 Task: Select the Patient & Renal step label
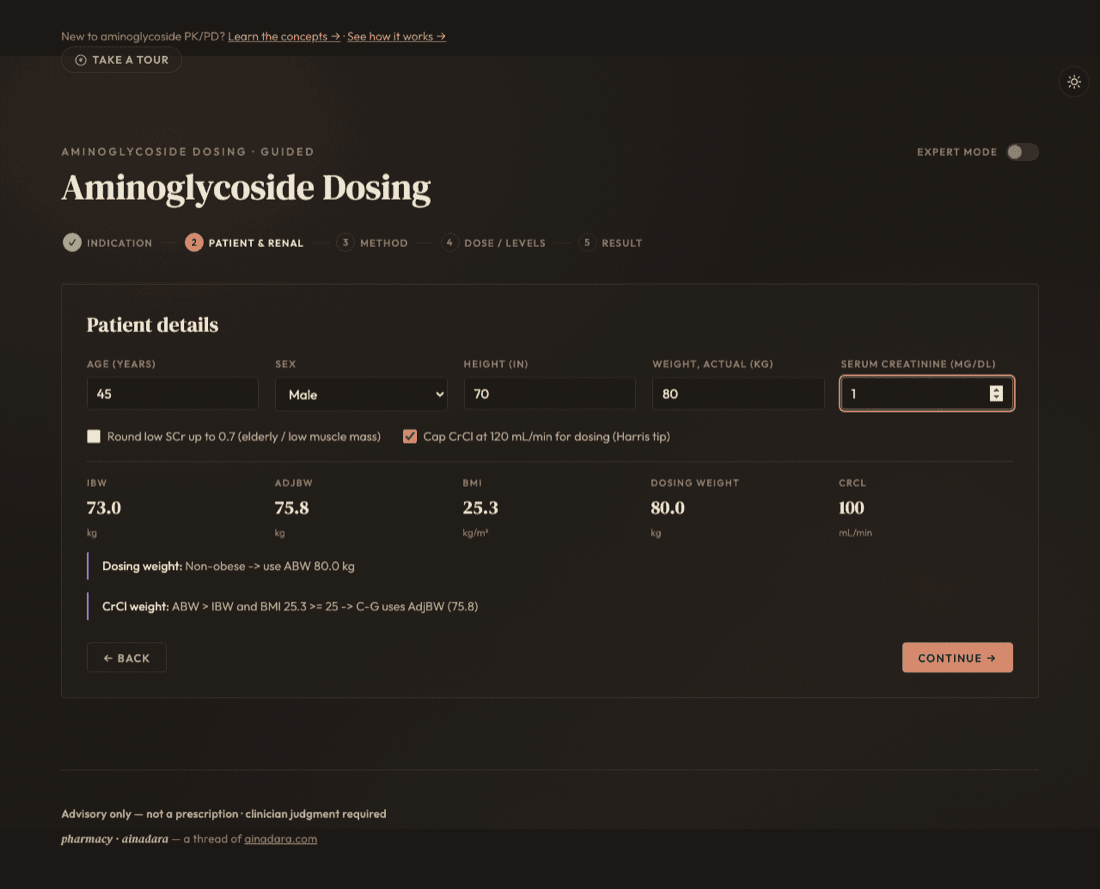[255, 243]
